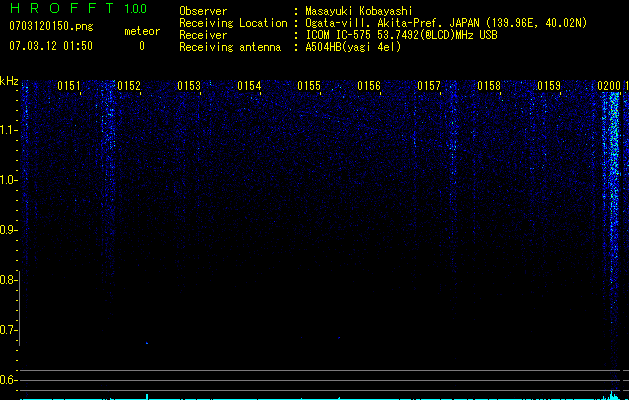The height and width of the screenshot is (400, 629).
Task: Click the 0.7 frequency axis label
Action: click(7, 330)
